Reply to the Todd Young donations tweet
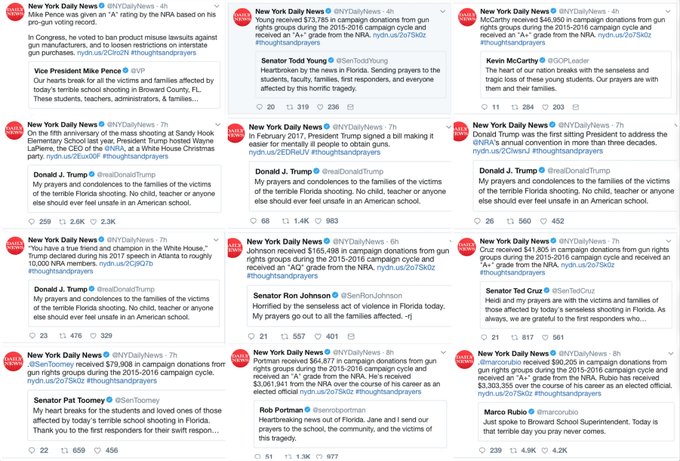The height and width of the screenshot is (461, 680). click(x=261, y=107)
